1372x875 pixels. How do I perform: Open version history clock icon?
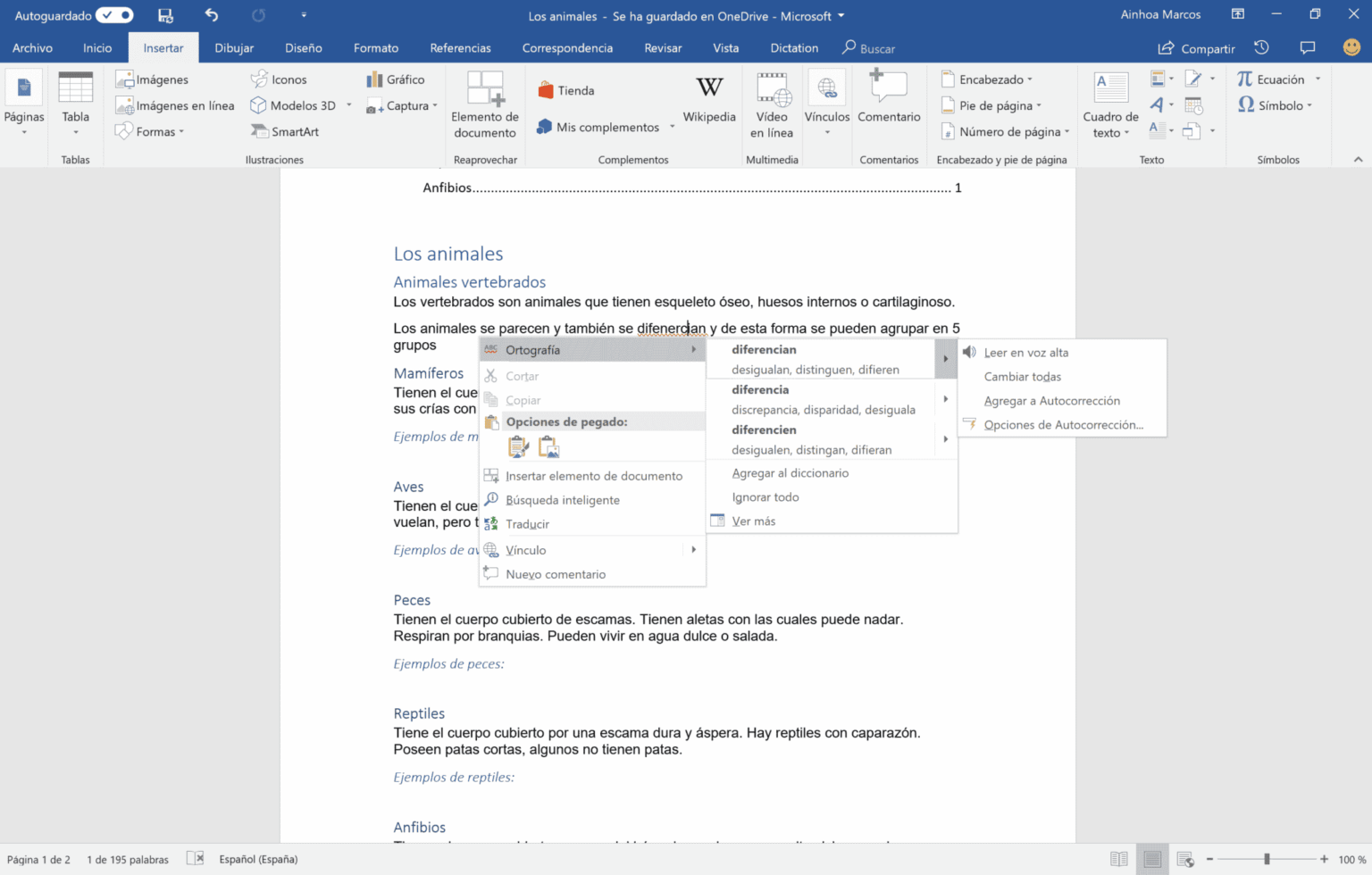(1261, 47)
